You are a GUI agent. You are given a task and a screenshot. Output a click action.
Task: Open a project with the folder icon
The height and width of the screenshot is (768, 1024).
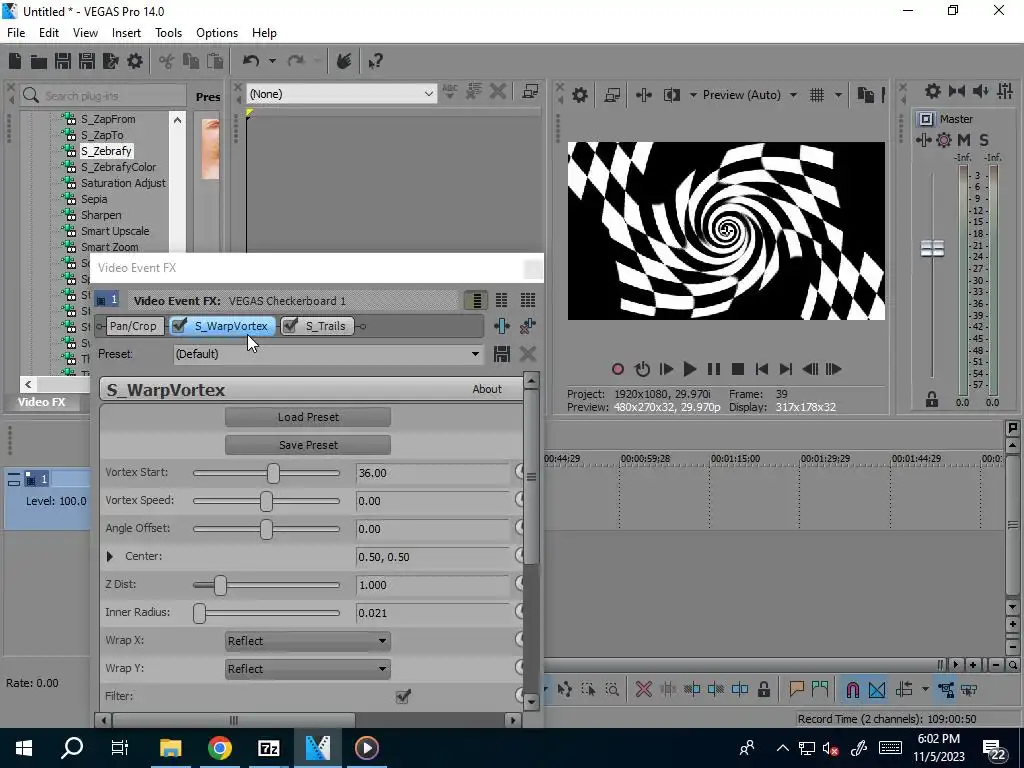[x=39, y=61]
